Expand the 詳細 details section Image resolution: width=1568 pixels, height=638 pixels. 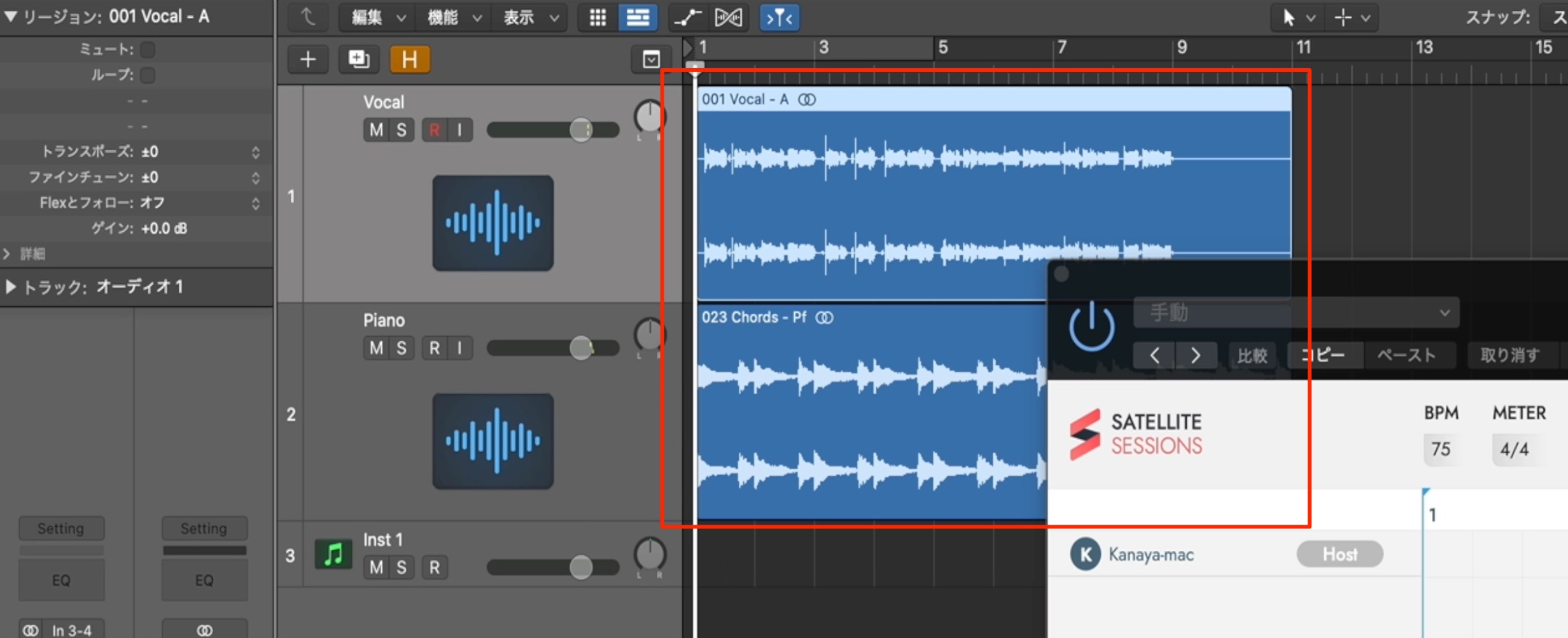point(7,254)
